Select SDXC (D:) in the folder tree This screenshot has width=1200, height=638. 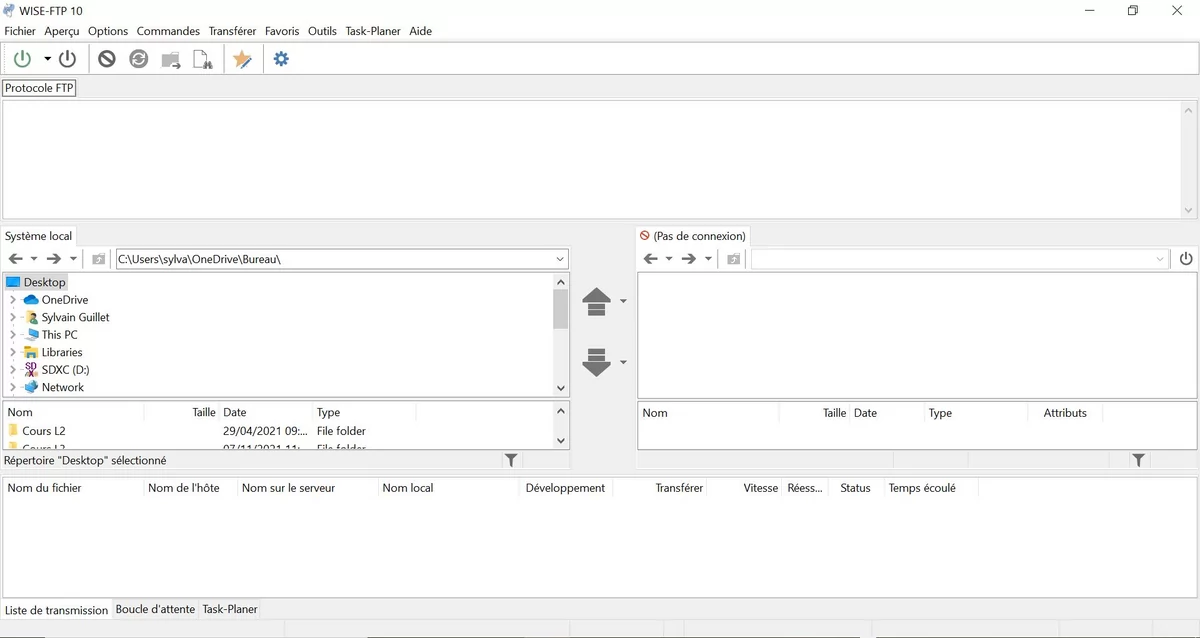tap(65, 370)
